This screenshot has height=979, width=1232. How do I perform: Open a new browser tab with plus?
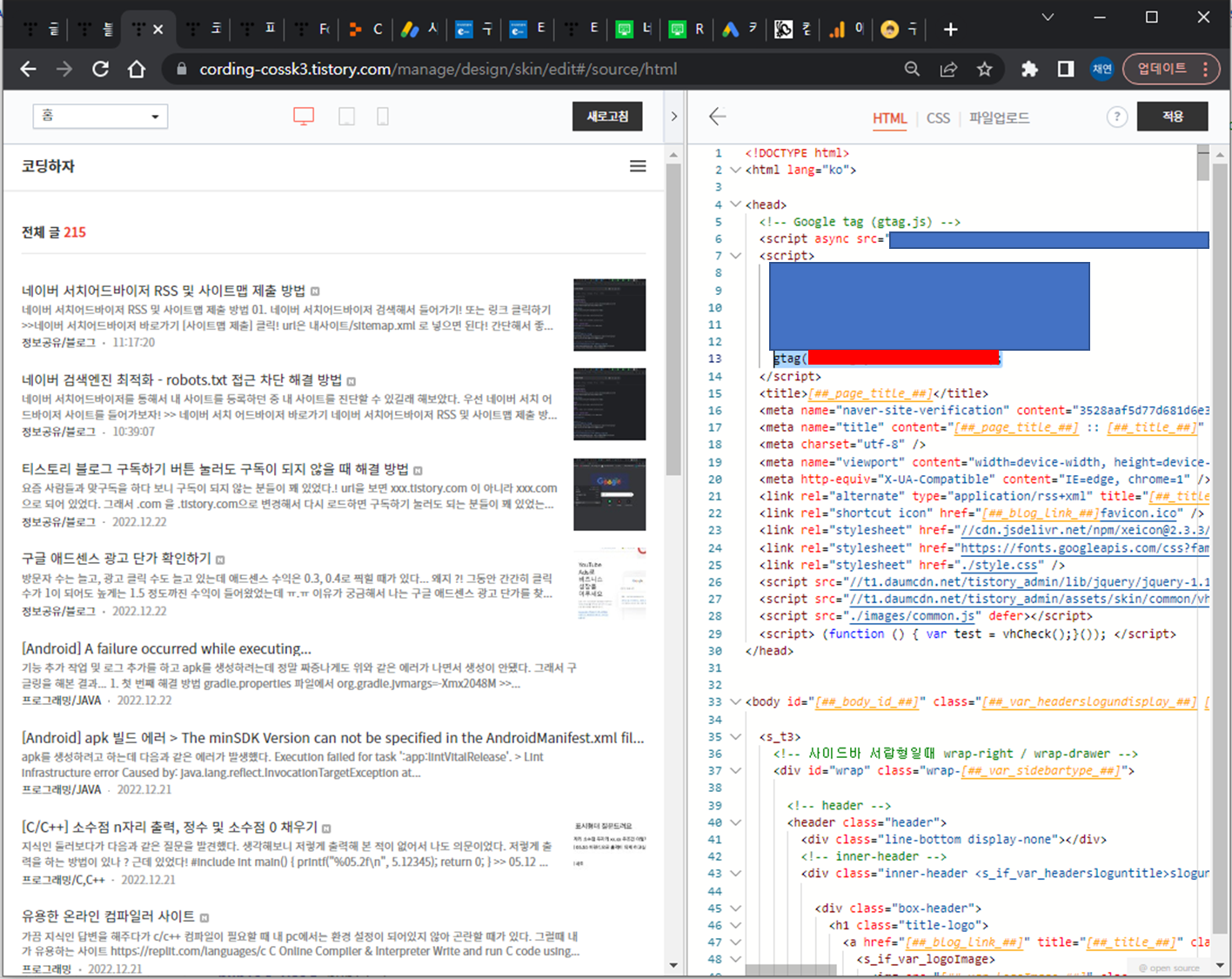[951, 30]
